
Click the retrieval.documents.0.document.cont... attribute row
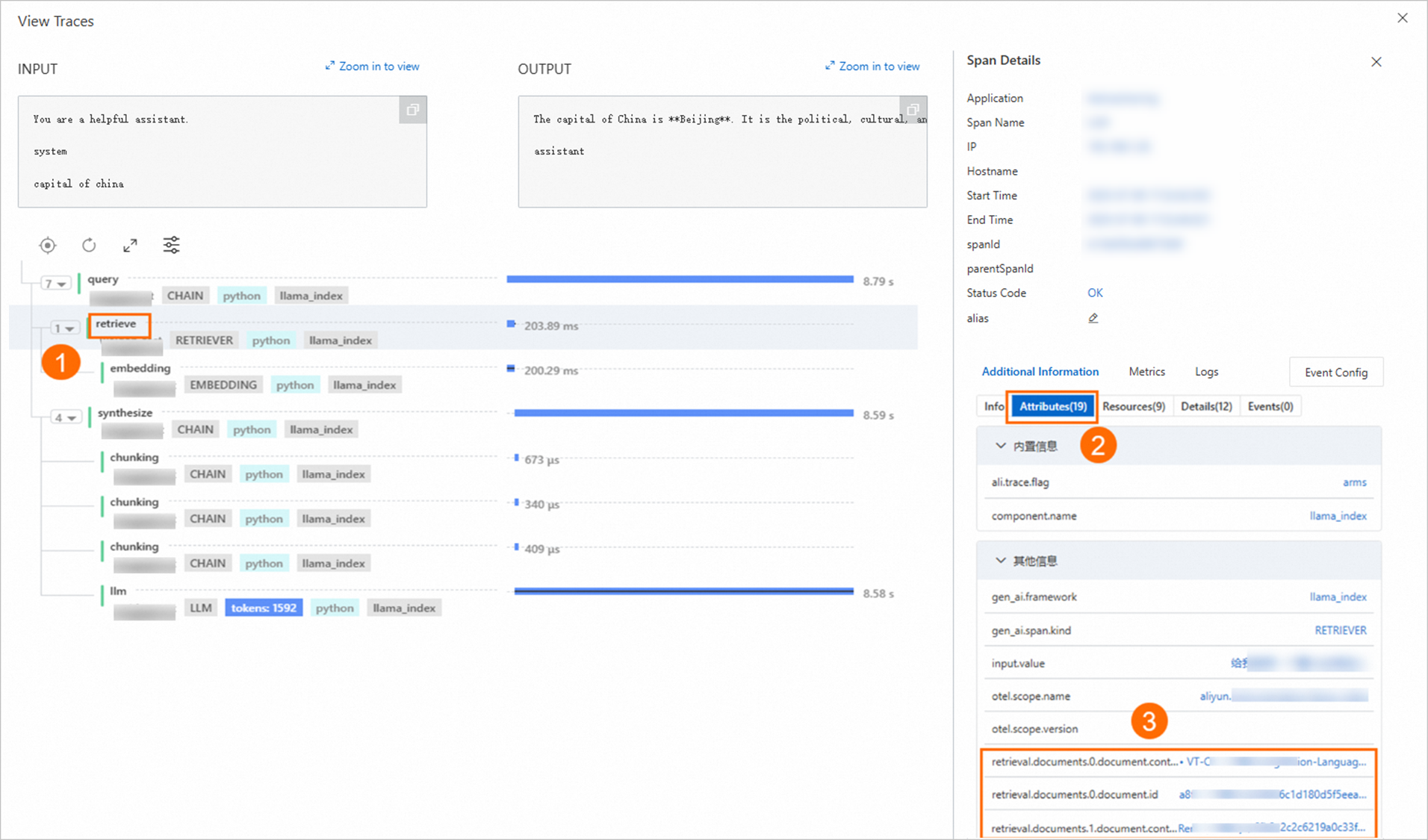(x=1179, y=762)
